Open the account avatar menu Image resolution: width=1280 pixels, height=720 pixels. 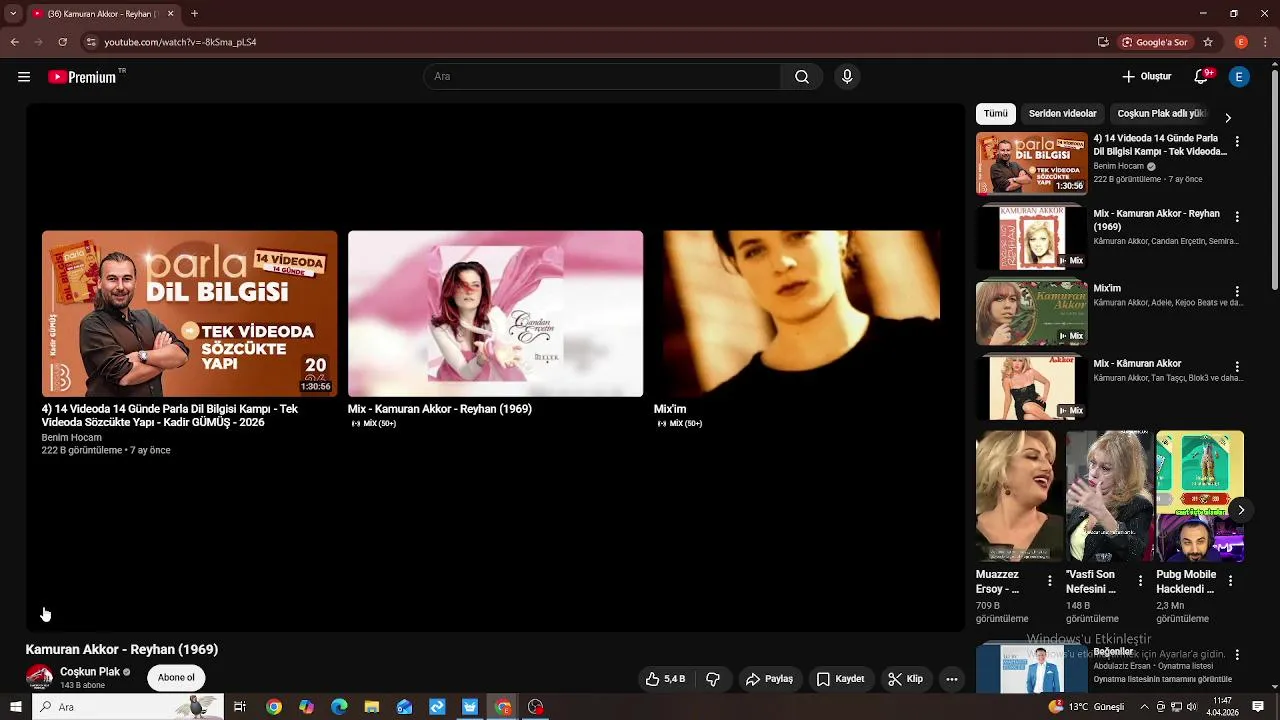pyautogui.click(x=1239, y=77)
